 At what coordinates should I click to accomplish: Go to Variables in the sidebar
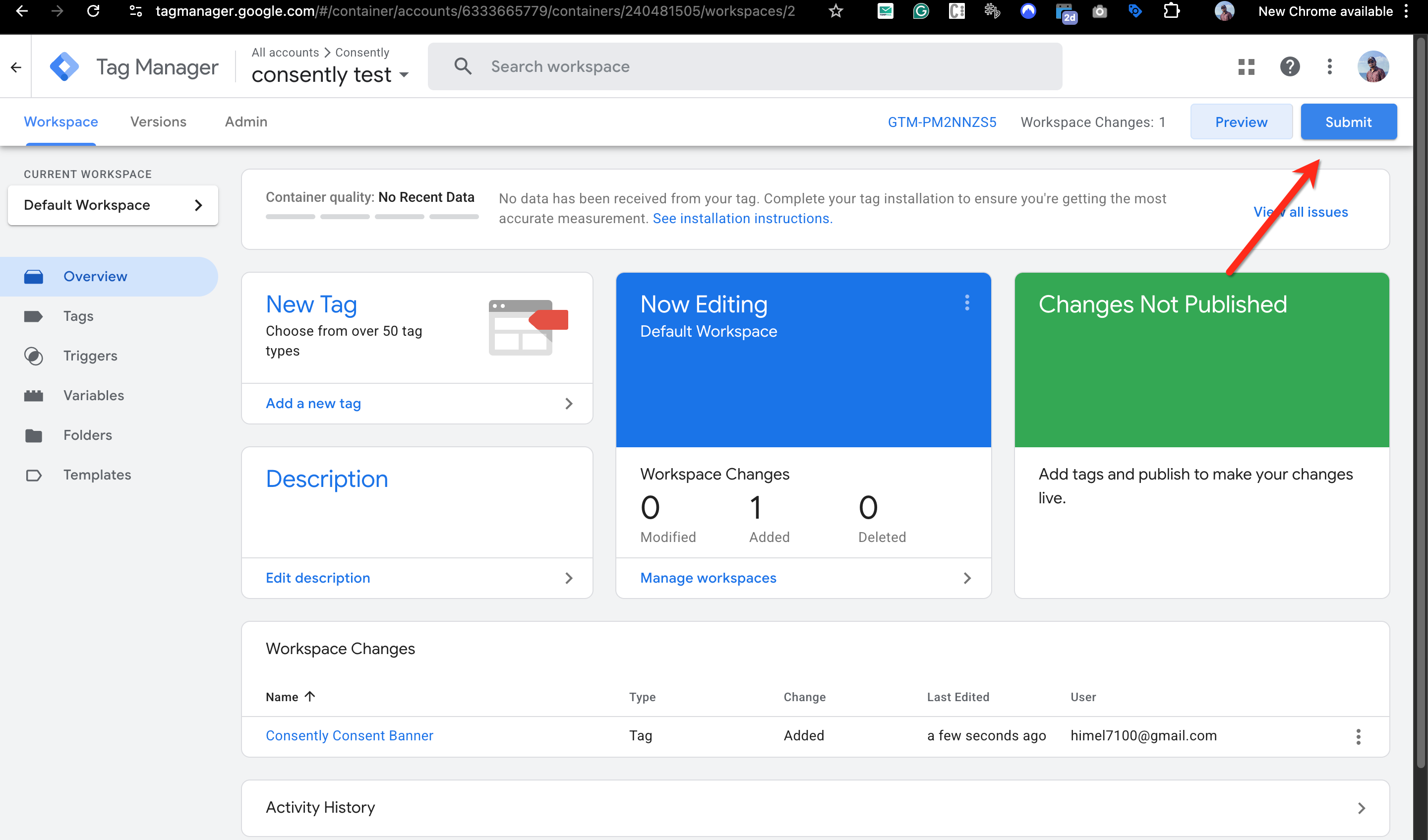pos(94,396)
